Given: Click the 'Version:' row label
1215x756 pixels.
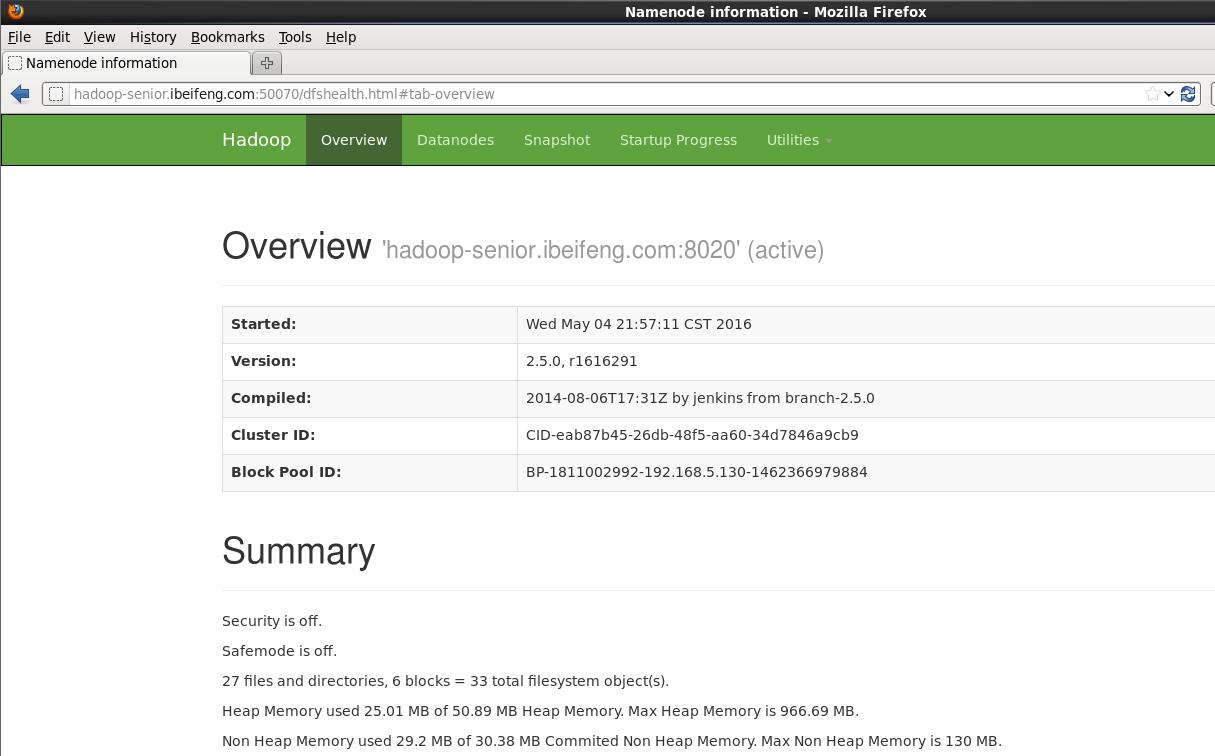Looking at the screenshot, I should click(263, 361).
